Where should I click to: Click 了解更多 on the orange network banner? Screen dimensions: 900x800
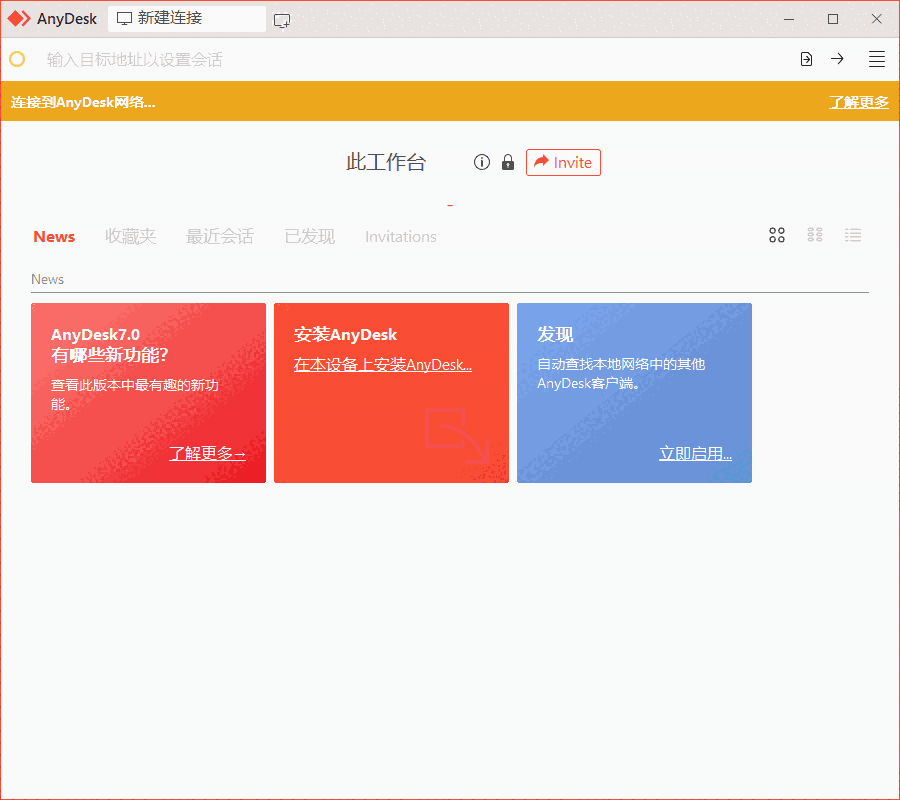858,102
